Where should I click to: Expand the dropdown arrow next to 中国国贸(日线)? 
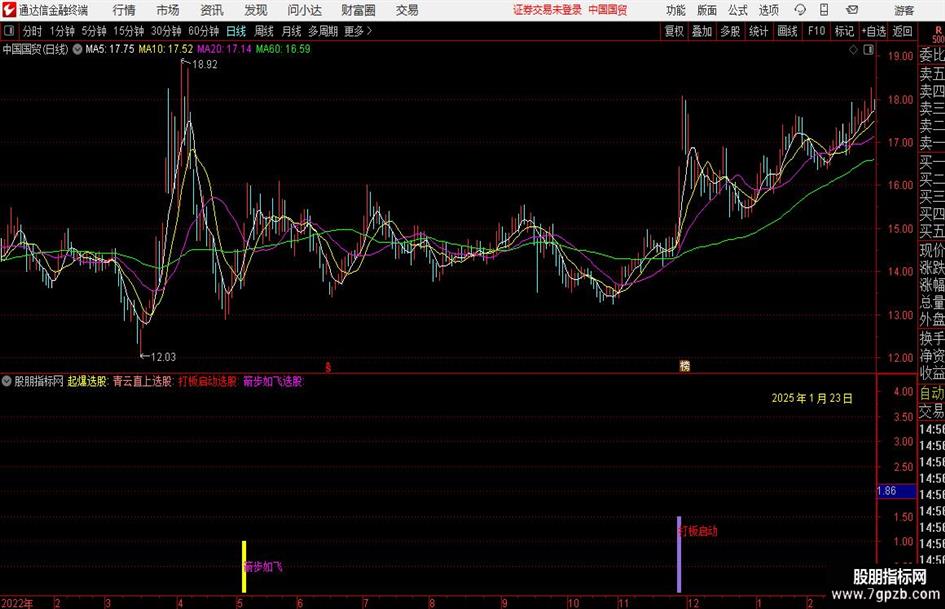(77, 49)
